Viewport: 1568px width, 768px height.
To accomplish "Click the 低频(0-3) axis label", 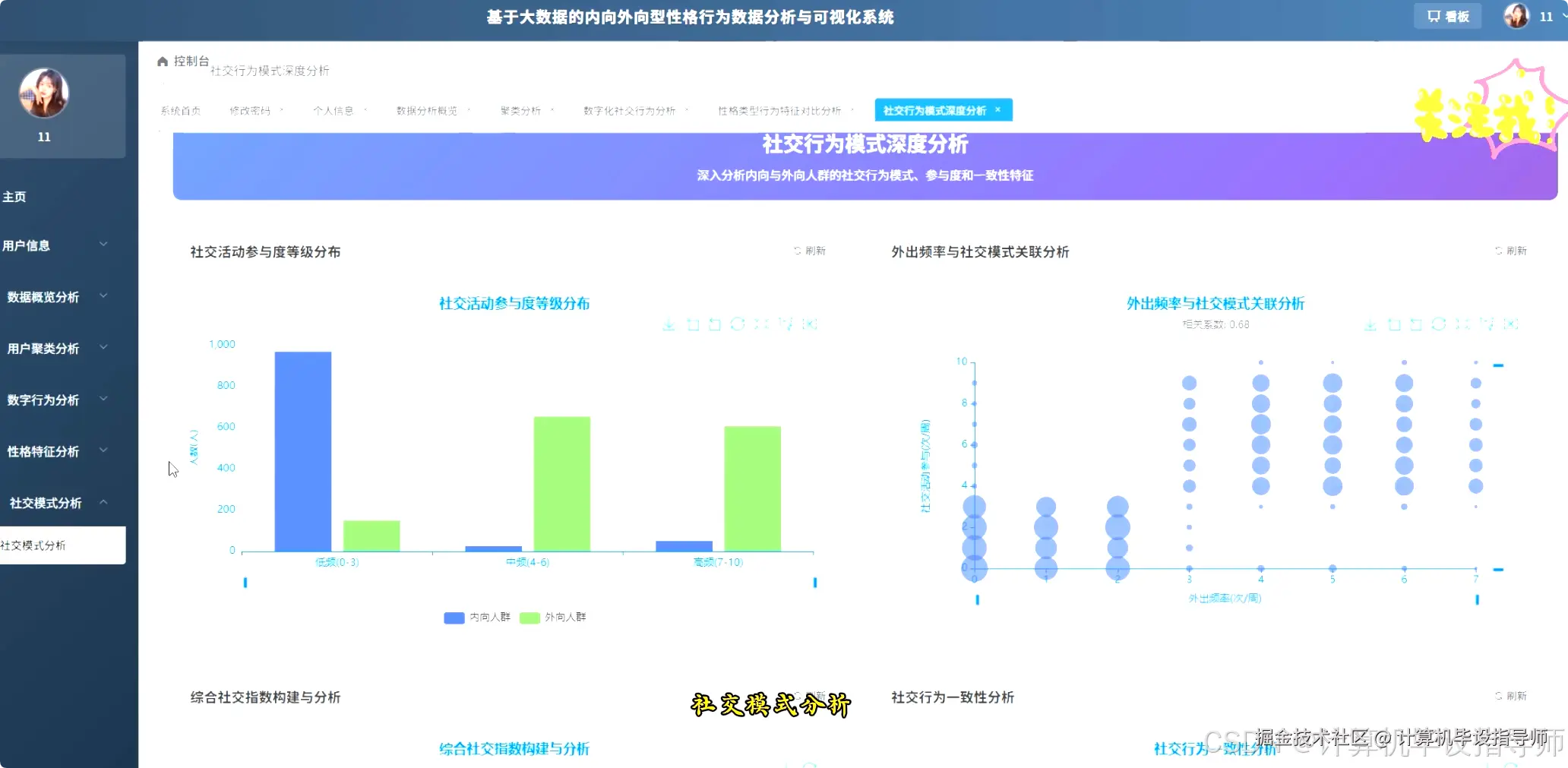I will 337,562.
